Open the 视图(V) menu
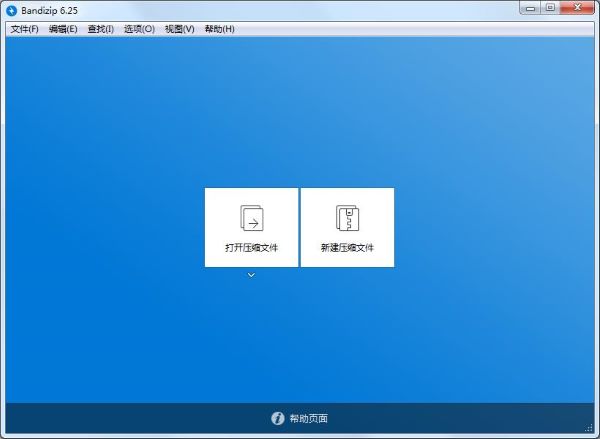The height and width of the screenshot is (439, 600). (179, 29)
